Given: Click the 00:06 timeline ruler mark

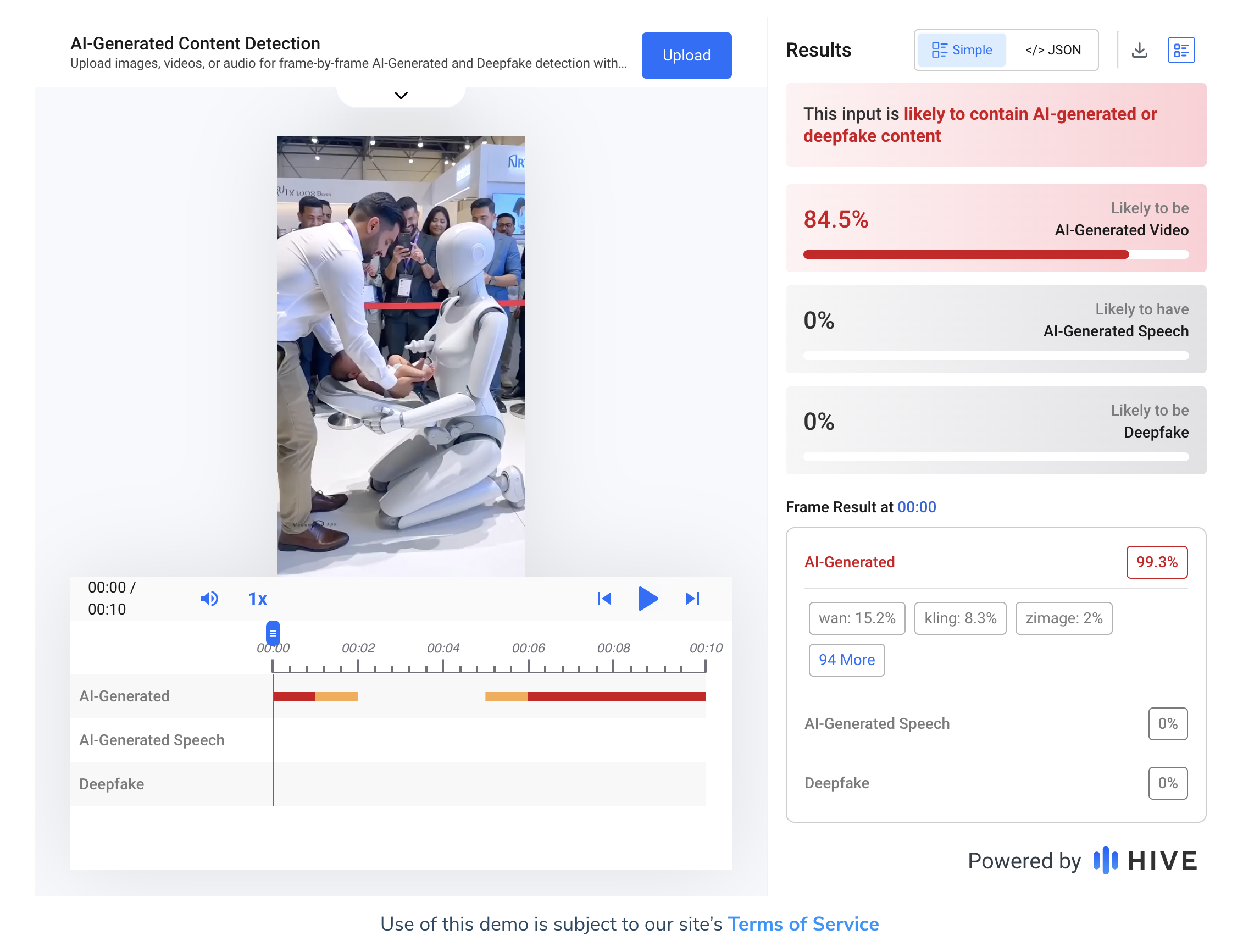Looking at the screenshot, I should pos(528,648).
